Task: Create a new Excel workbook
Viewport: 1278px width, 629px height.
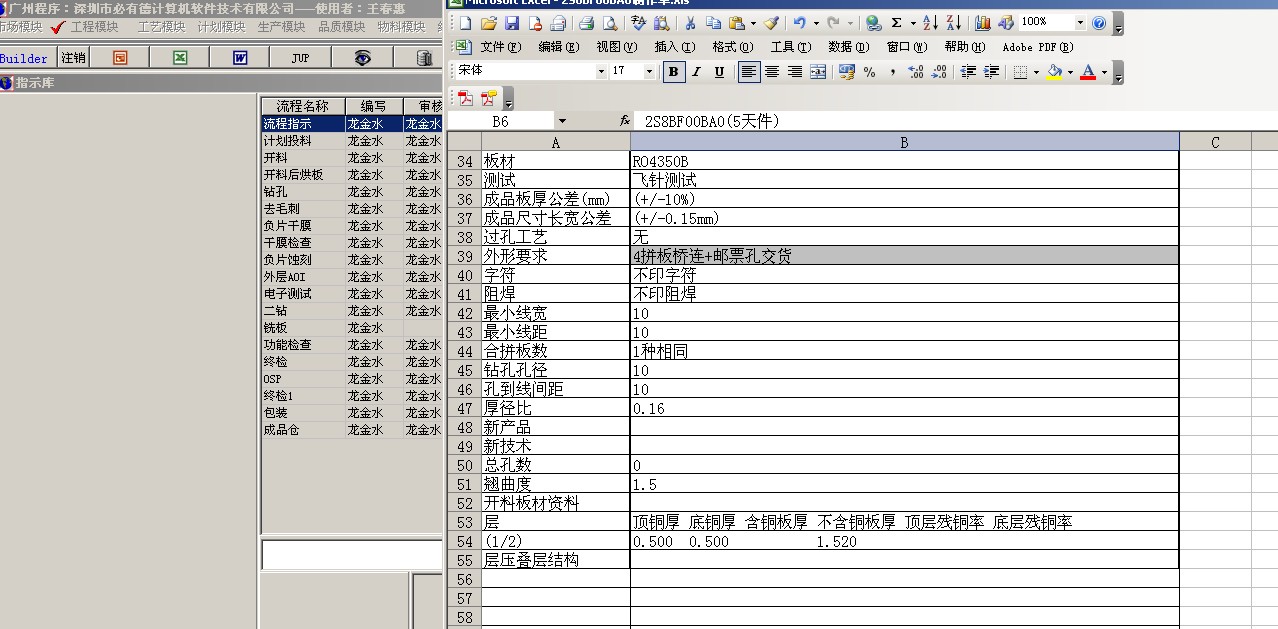Action: 465,22
